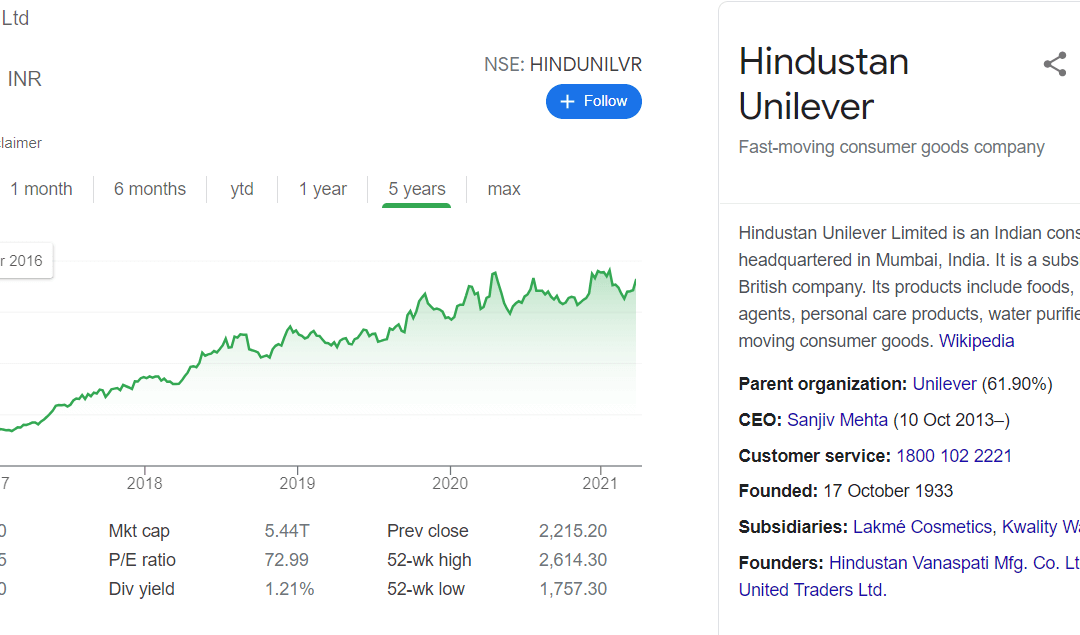Click the Founded date 17 October 1933
1080x635 pixels.
point(888,491)
